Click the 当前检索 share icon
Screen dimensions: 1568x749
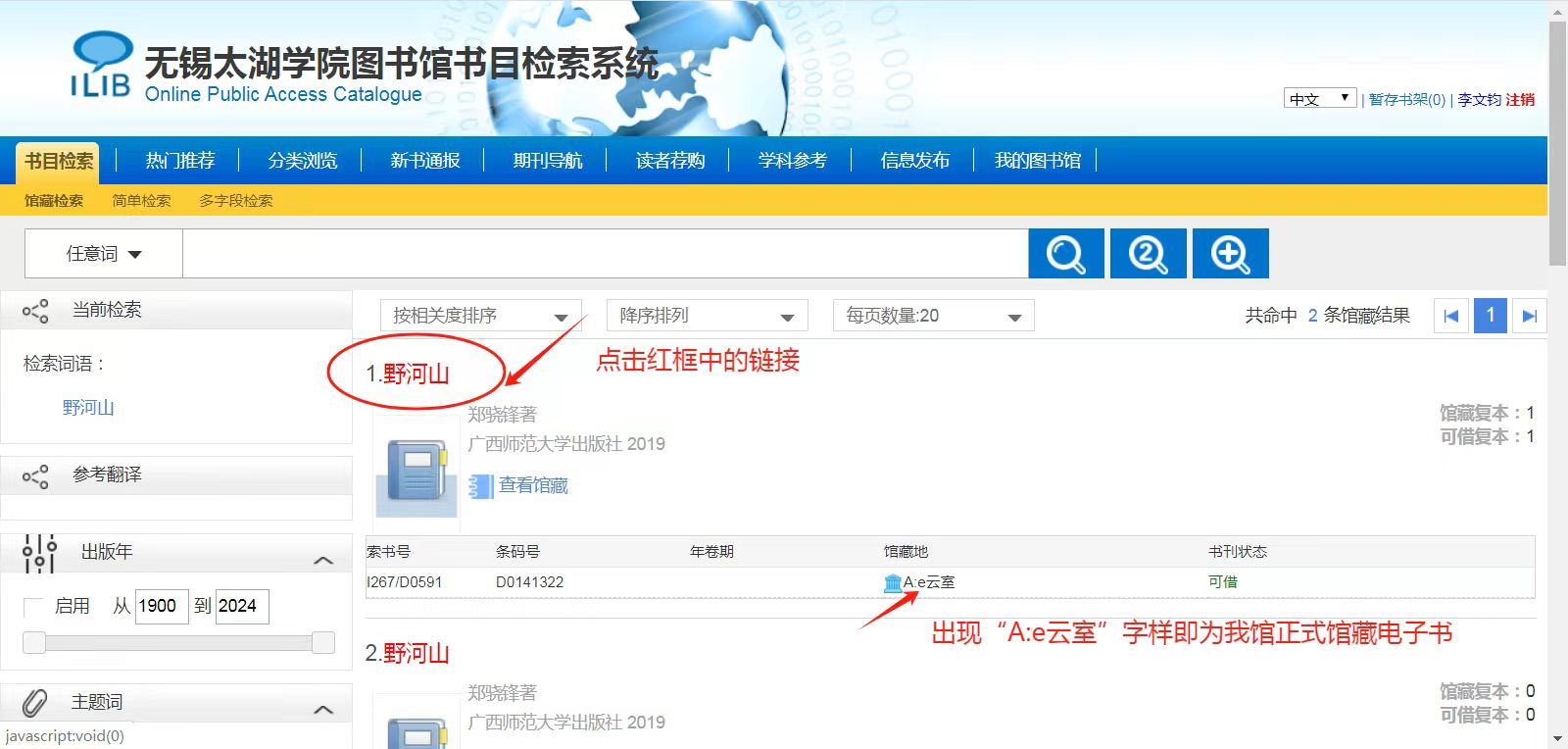[x=35, y=311]
